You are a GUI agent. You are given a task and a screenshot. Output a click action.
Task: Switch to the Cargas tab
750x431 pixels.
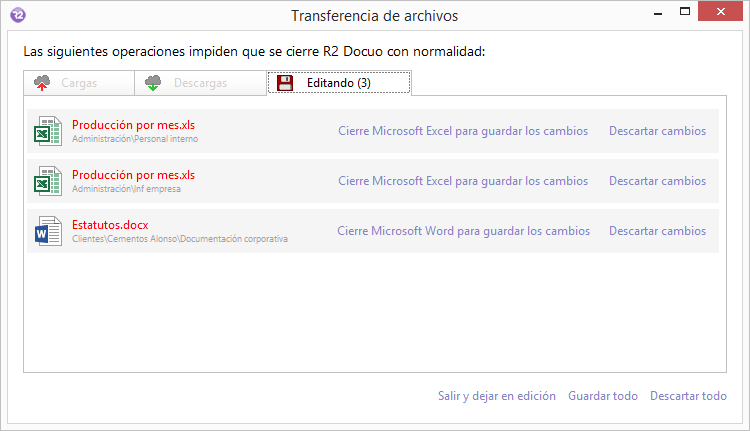79,83
